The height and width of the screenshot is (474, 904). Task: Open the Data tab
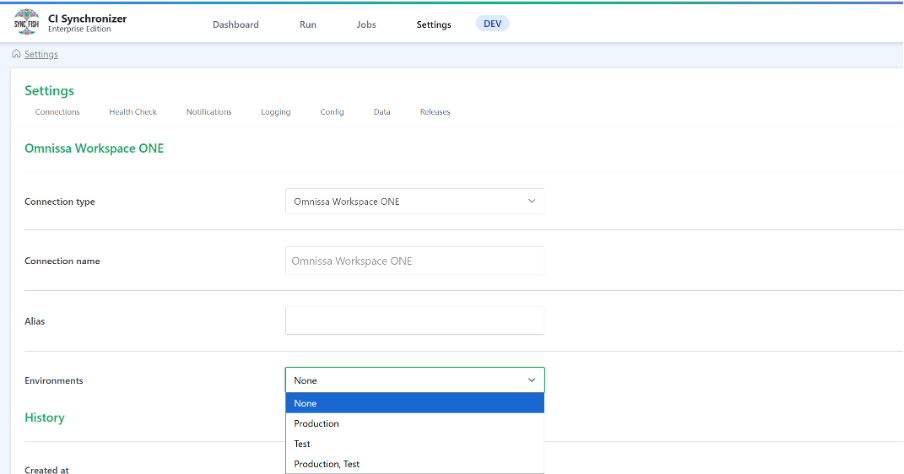382,112
